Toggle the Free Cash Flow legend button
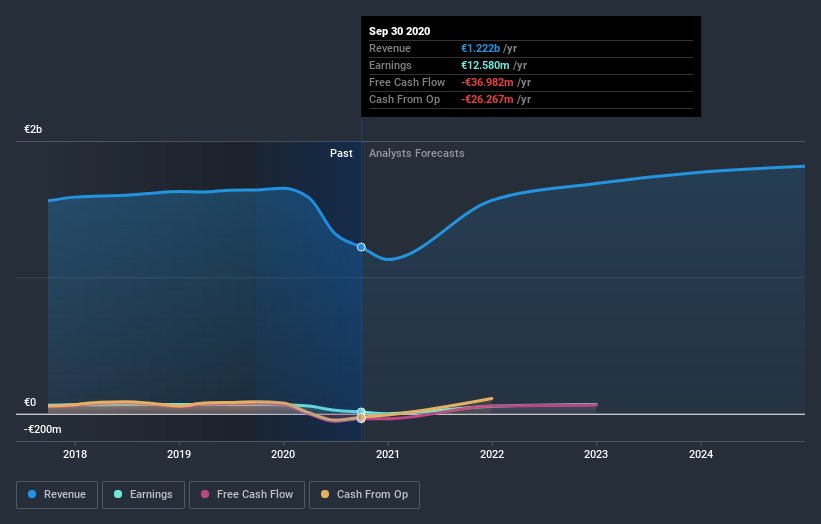This screenshot has height=524, width=821. [247, 495]
